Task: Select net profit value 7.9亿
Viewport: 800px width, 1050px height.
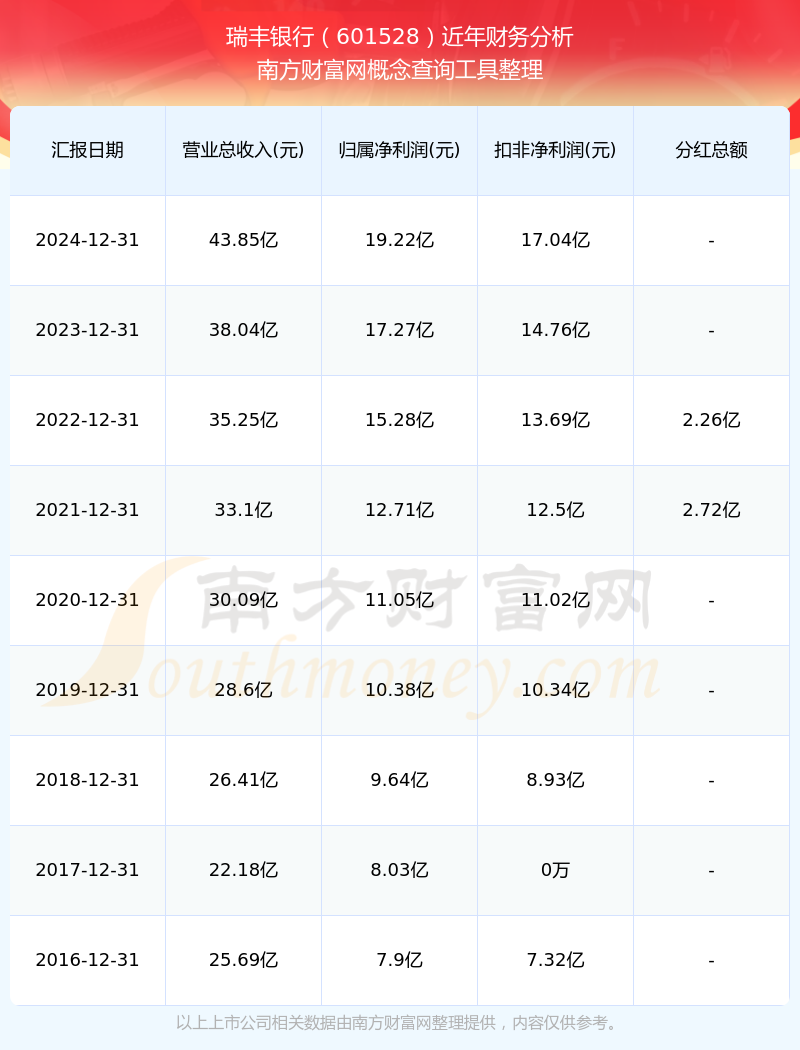Action: coord(400,960)
